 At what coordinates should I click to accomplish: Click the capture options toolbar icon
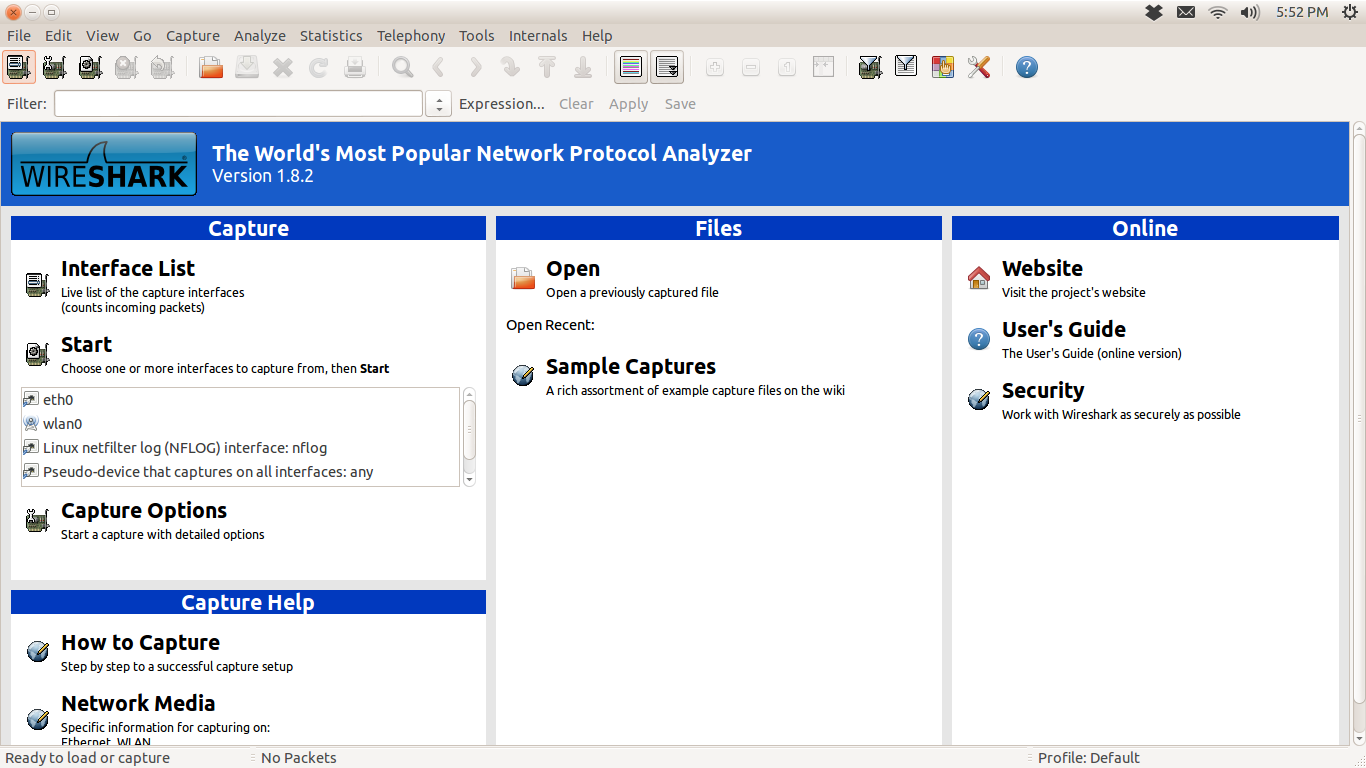pos(55,67)
